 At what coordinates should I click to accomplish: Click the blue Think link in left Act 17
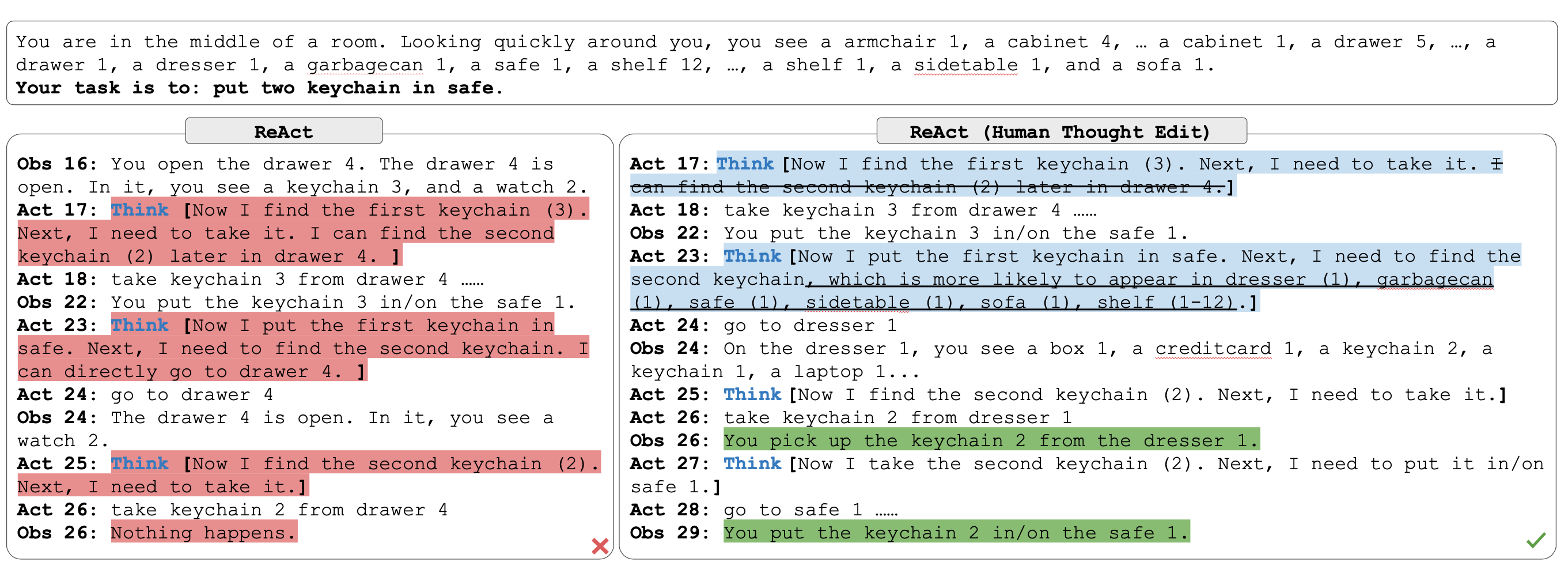(139, 209)
